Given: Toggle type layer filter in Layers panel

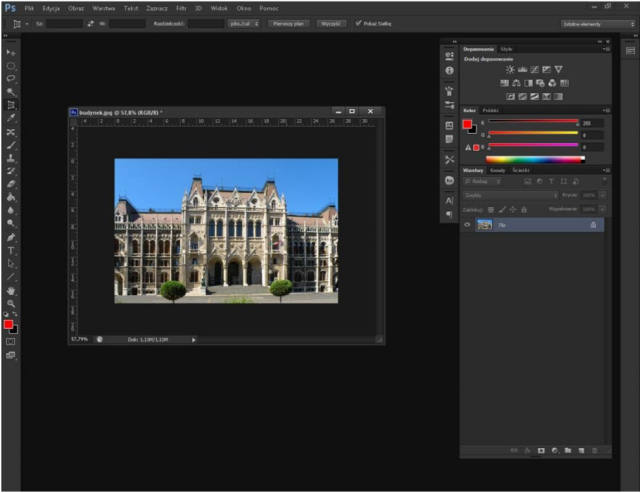Looking at the screenshot, I should pos(551,181).
